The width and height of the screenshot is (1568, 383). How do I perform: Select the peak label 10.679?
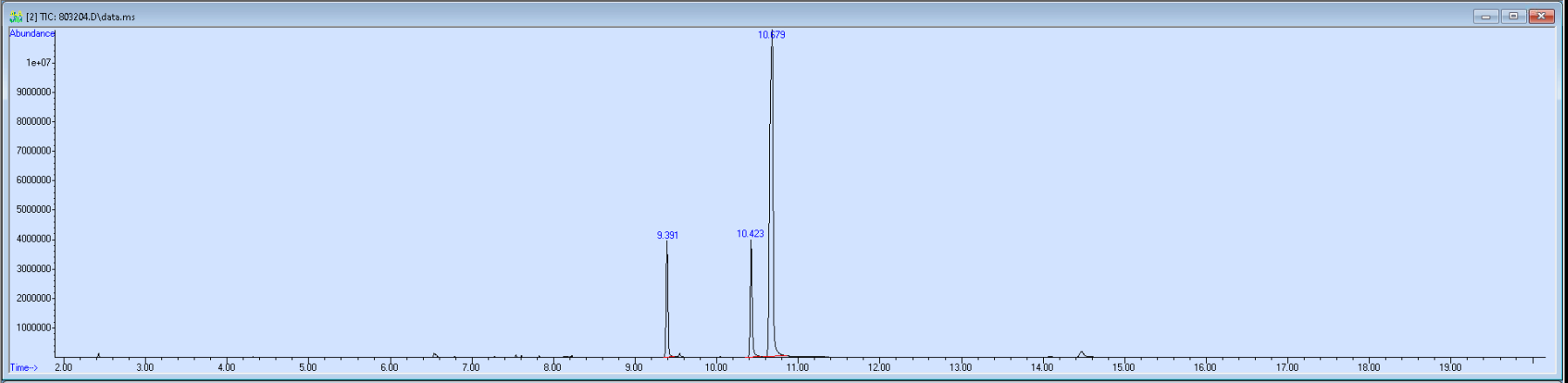(x=771, y=35)
